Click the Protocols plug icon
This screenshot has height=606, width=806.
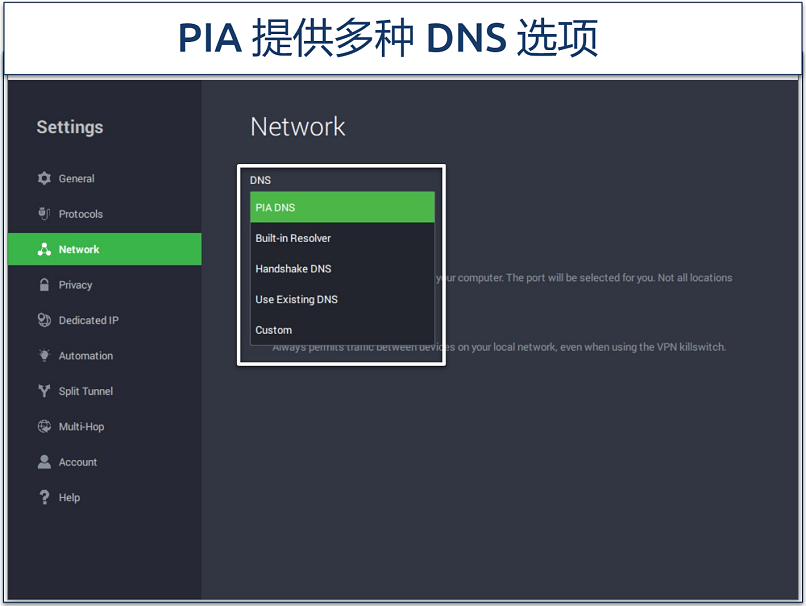point(44,214)
